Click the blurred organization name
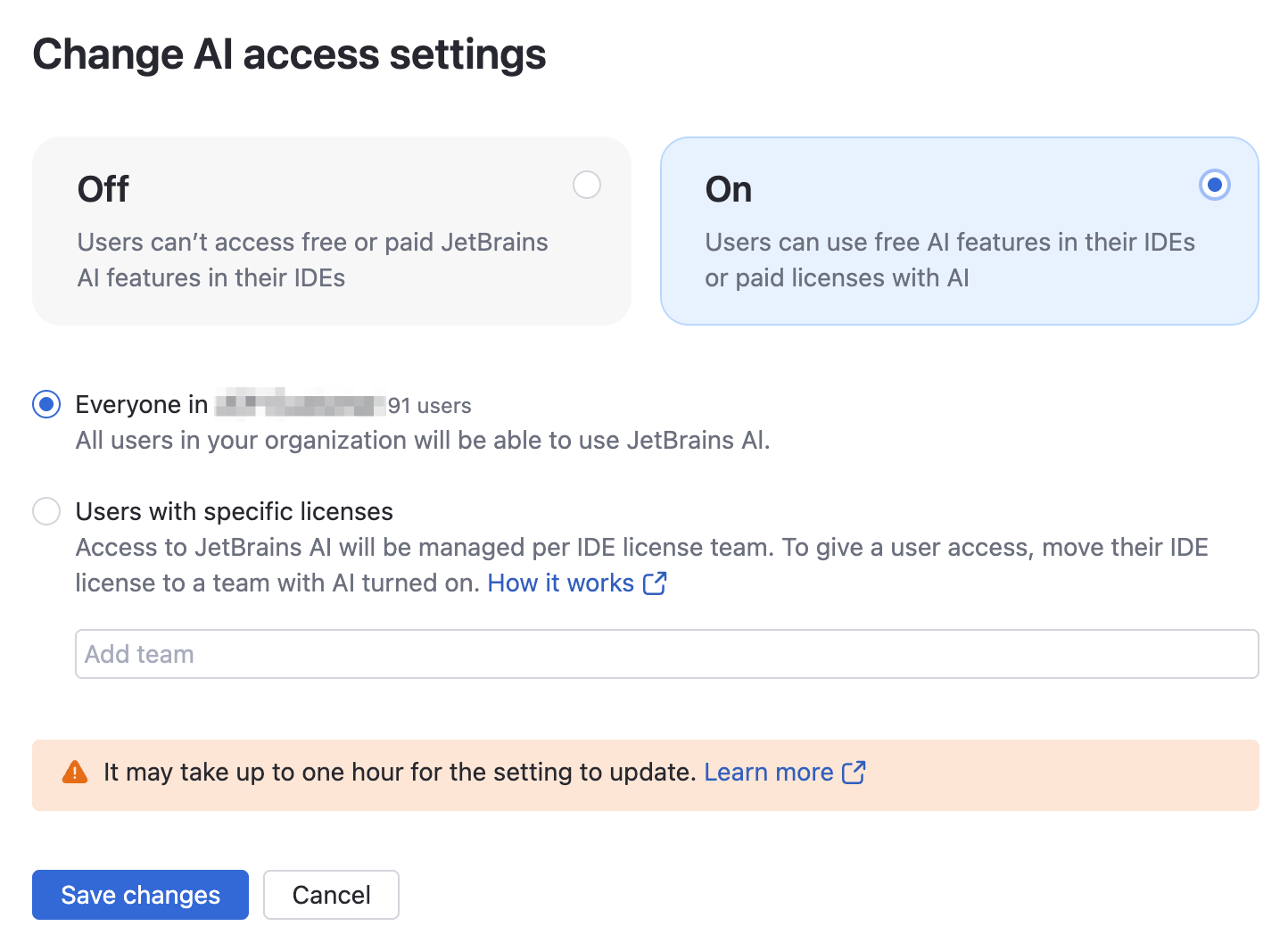This screenshot has height=951, width=1288. pyautogui.click(x=301, y=404)
